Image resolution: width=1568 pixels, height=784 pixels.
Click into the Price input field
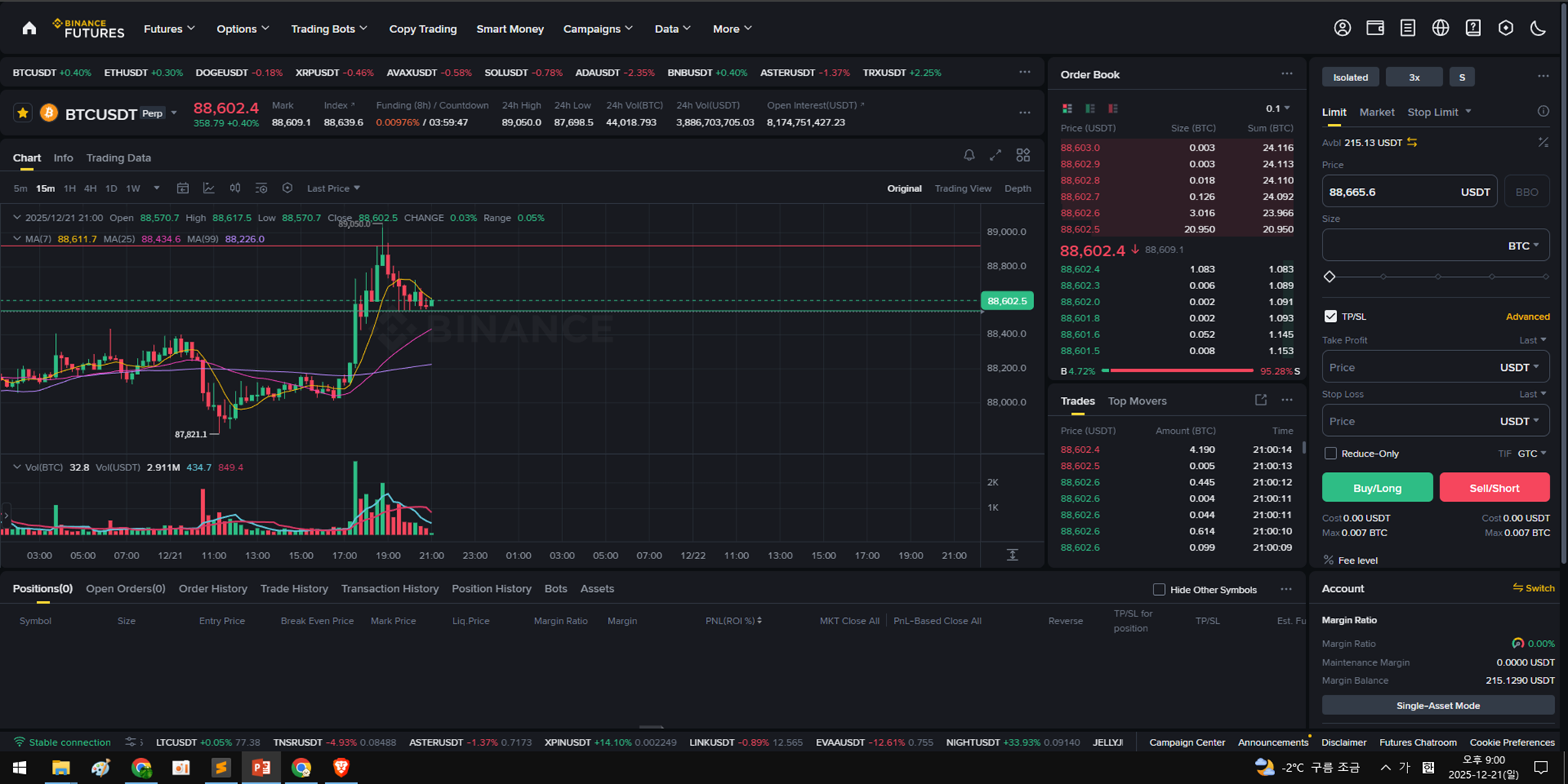(1409, 192)
